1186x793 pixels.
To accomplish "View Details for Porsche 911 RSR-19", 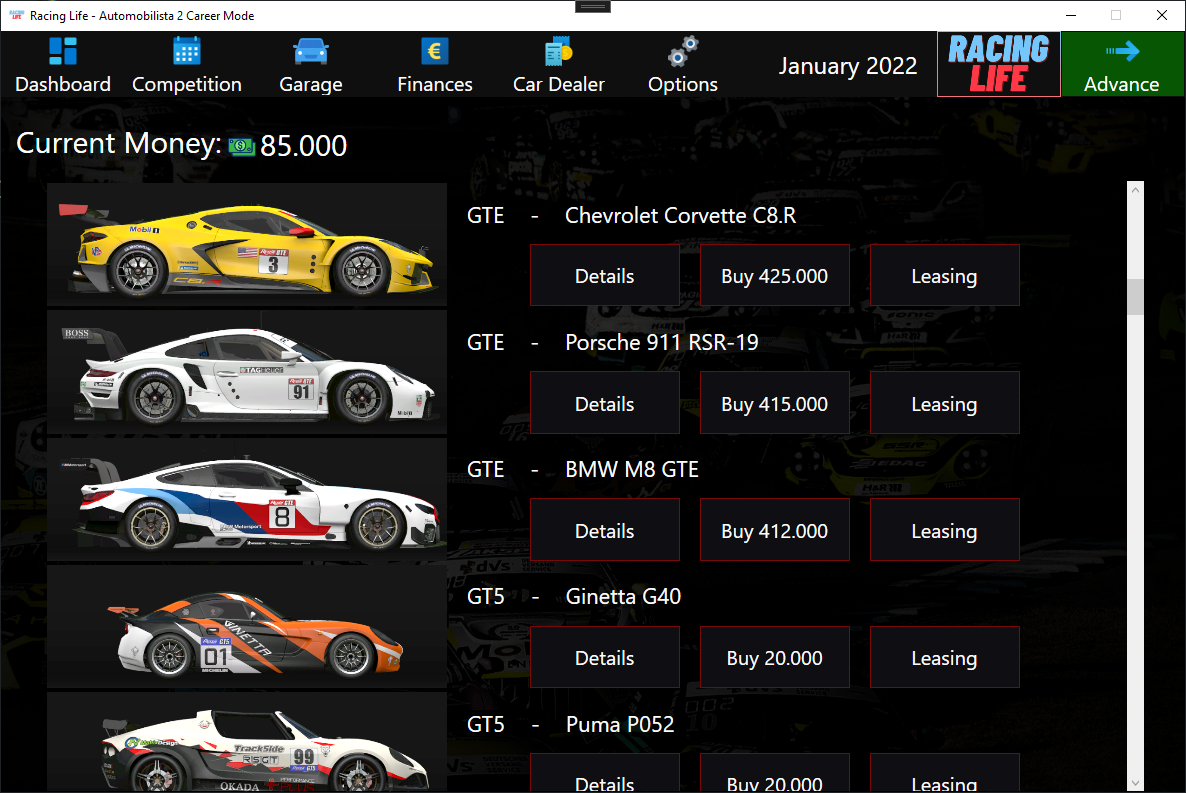I will [x=604, y=403].
